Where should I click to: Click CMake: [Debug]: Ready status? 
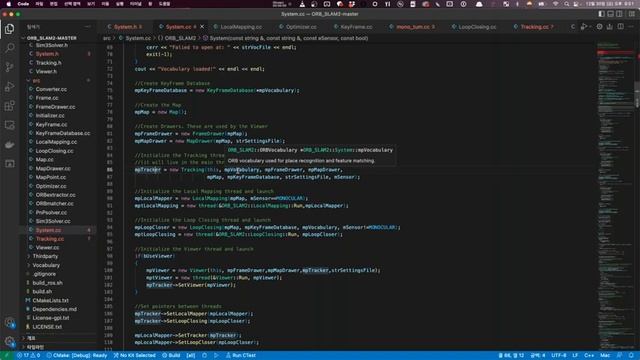[77, 356]
